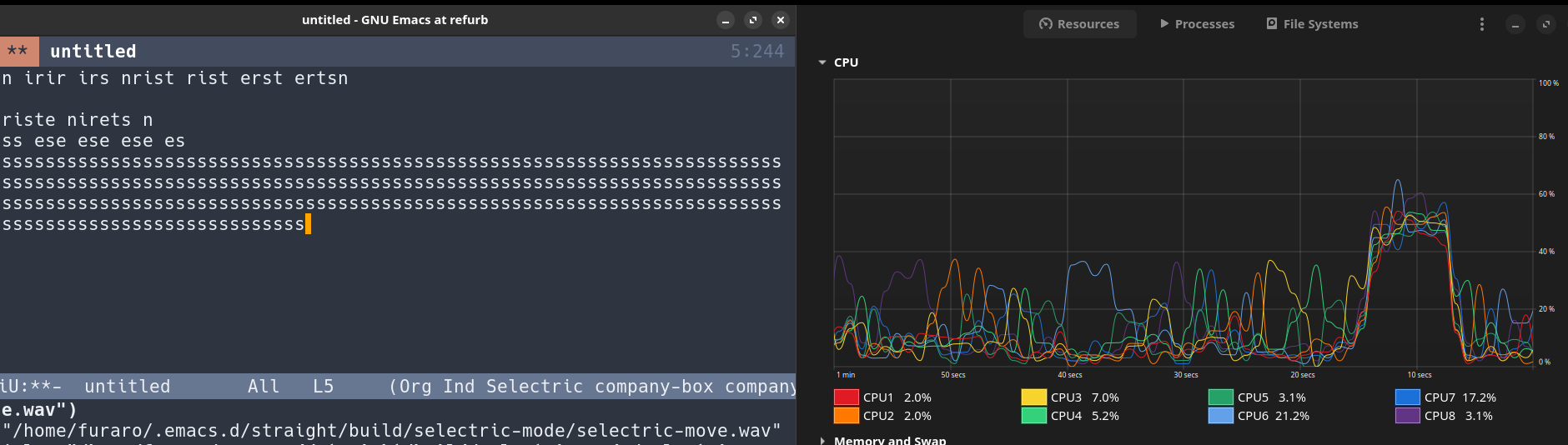Maximize the Emacs window
The height and width of the screenshot is (445, 1568).
pos(753,20)
